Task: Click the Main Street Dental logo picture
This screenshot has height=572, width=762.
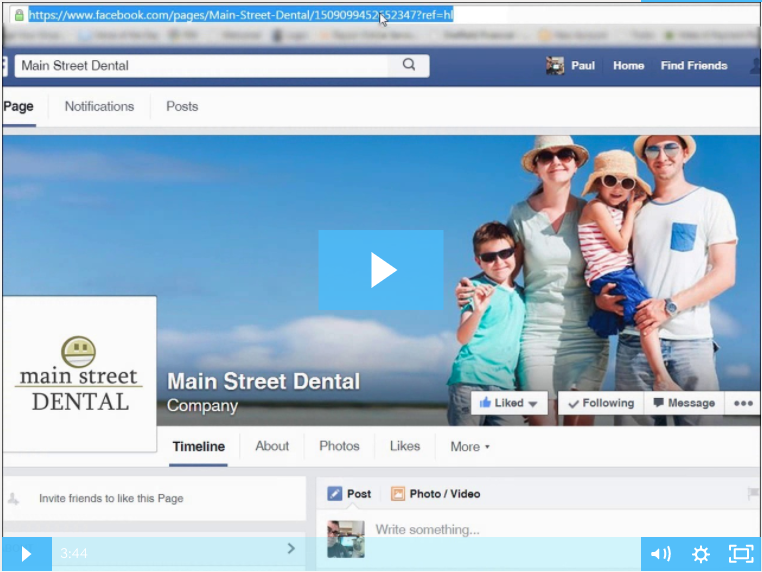Action: (x=79, y=374)
